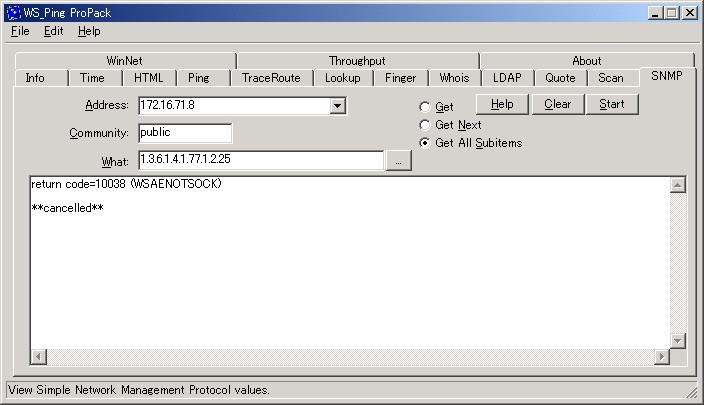Open the MIB browse ellipsis button
The image size is (704, 405).
point(398,161)
